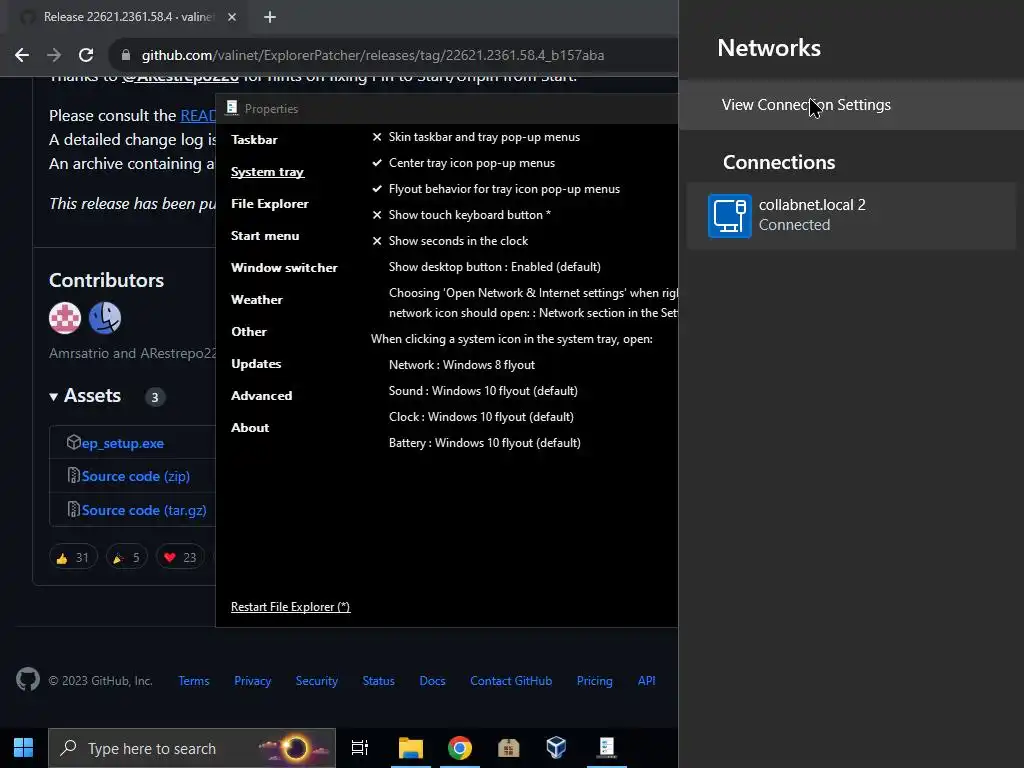
Task: Open Google Chrome from the taskbar
Action: tap(460, 748)
